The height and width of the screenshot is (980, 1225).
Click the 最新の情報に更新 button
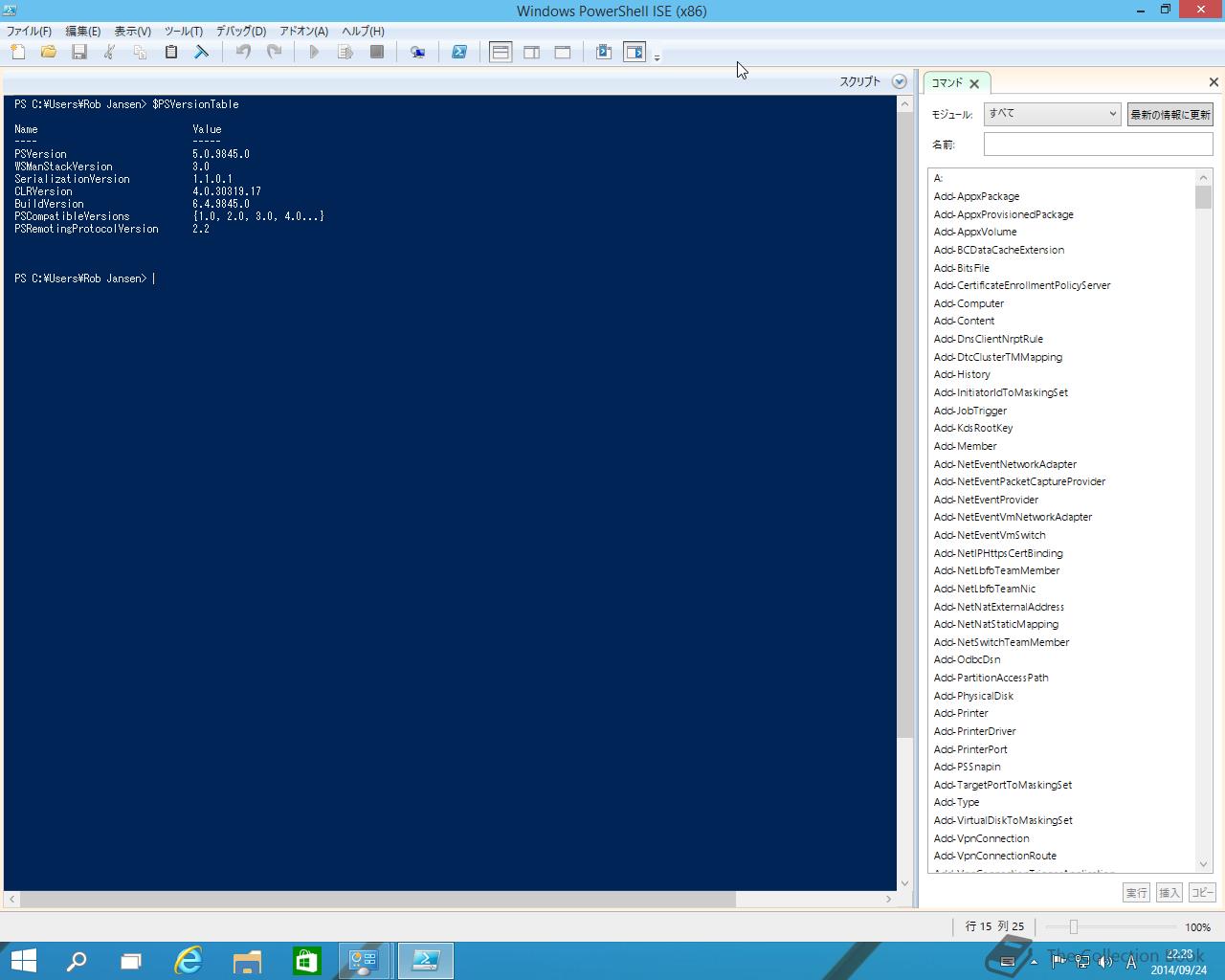click(1169, 114)
